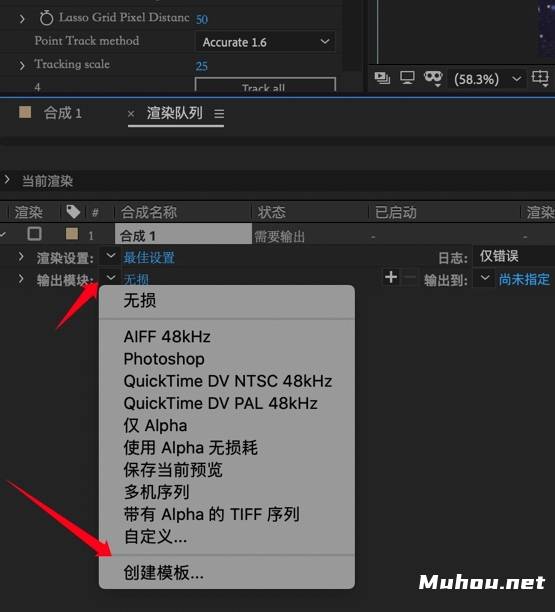
Task: Select QuickTime DV PAL 48kHz from menu
Action: (221, 403)
